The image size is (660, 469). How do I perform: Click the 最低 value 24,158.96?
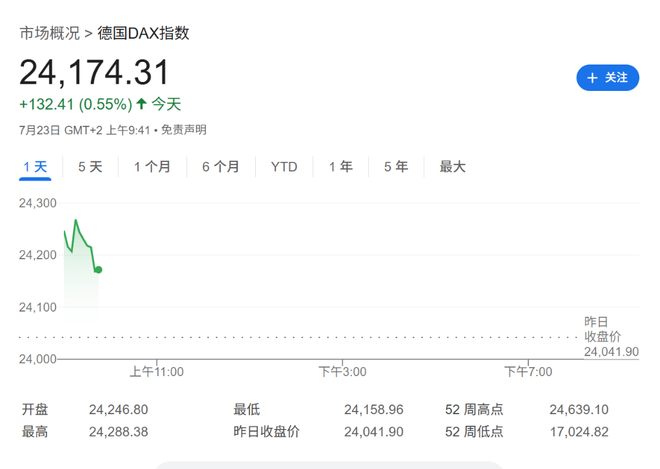(374, 410)
